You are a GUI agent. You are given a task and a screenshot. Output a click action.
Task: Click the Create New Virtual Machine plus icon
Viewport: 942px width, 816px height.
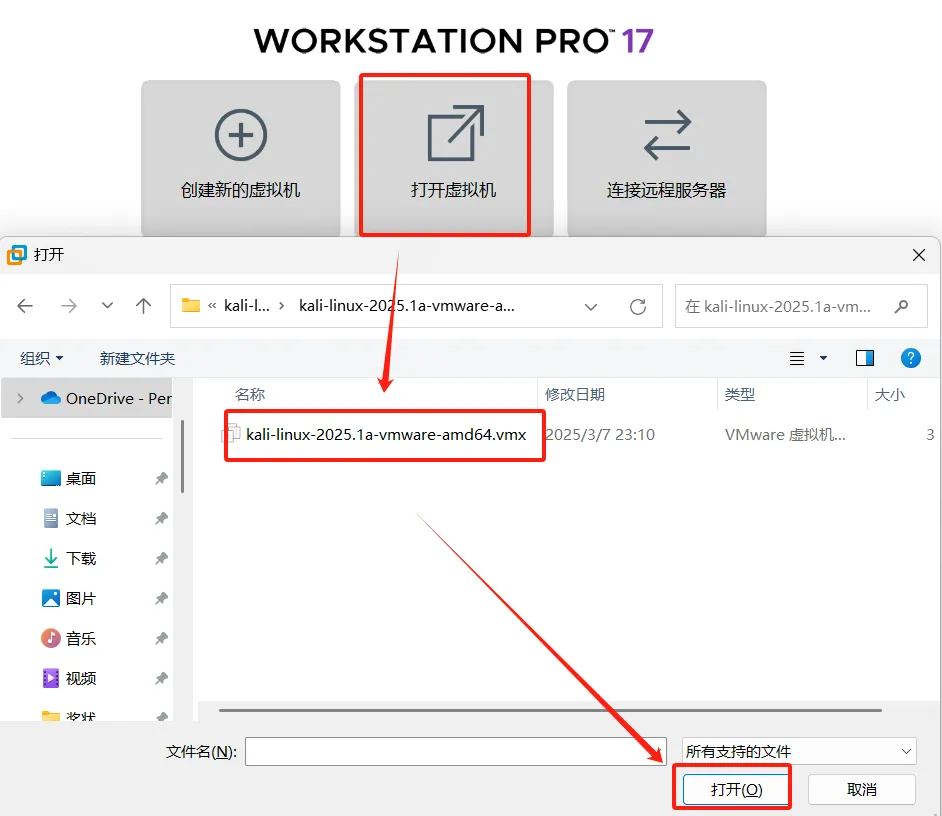pyautogui.click(x=241, y=135)
